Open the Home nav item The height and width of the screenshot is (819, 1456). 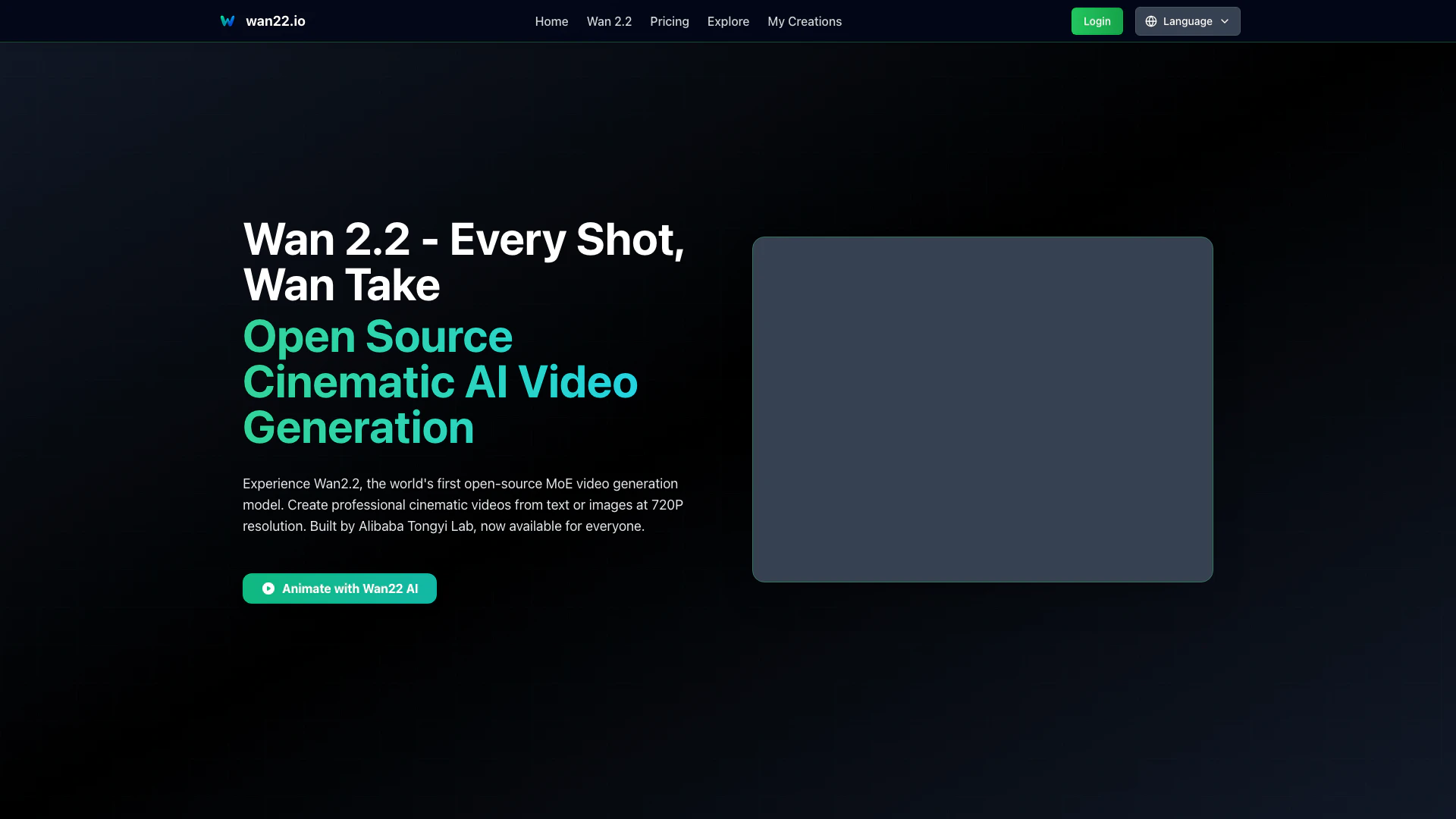(551, 21)
